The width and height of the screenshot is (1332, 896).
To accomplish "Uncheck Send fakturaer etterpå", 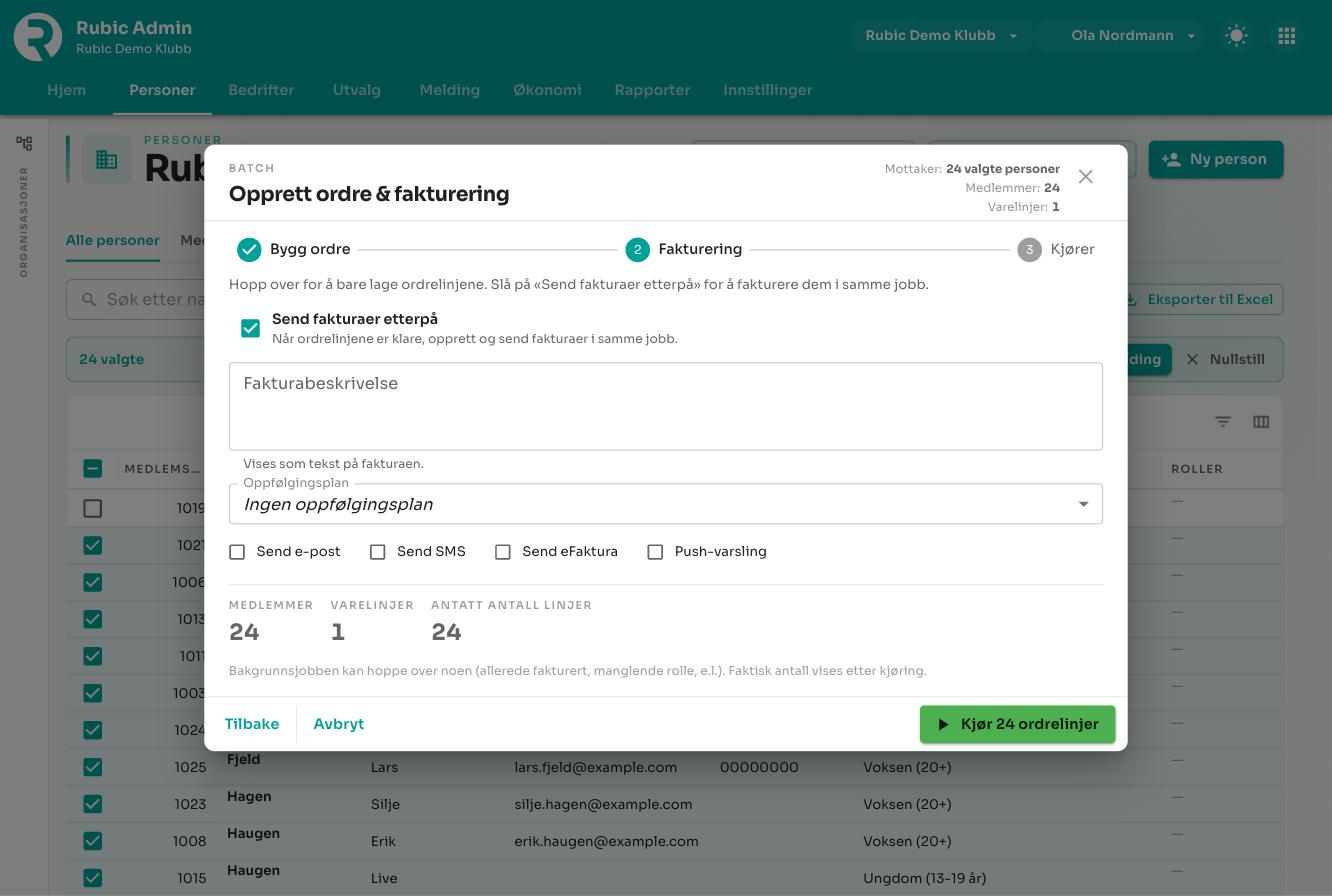I will point(250,328).
